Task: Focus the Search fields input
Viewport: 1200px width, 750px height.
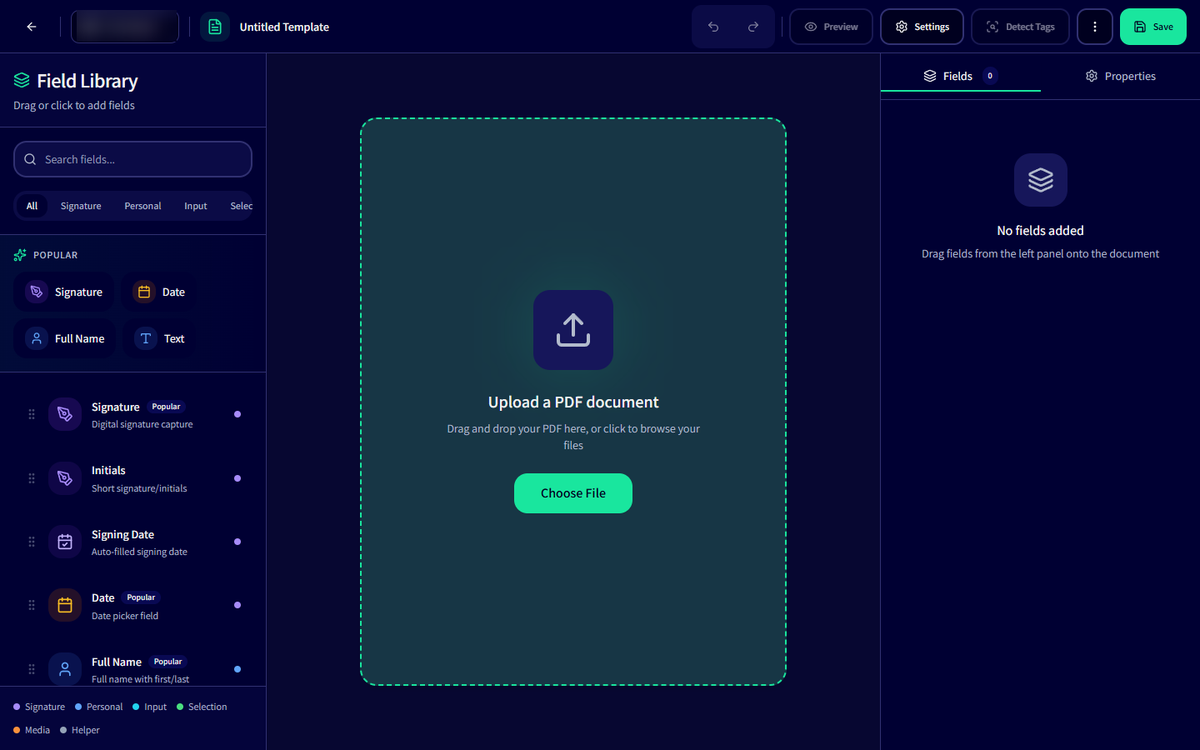Action: tap(133, 159)
